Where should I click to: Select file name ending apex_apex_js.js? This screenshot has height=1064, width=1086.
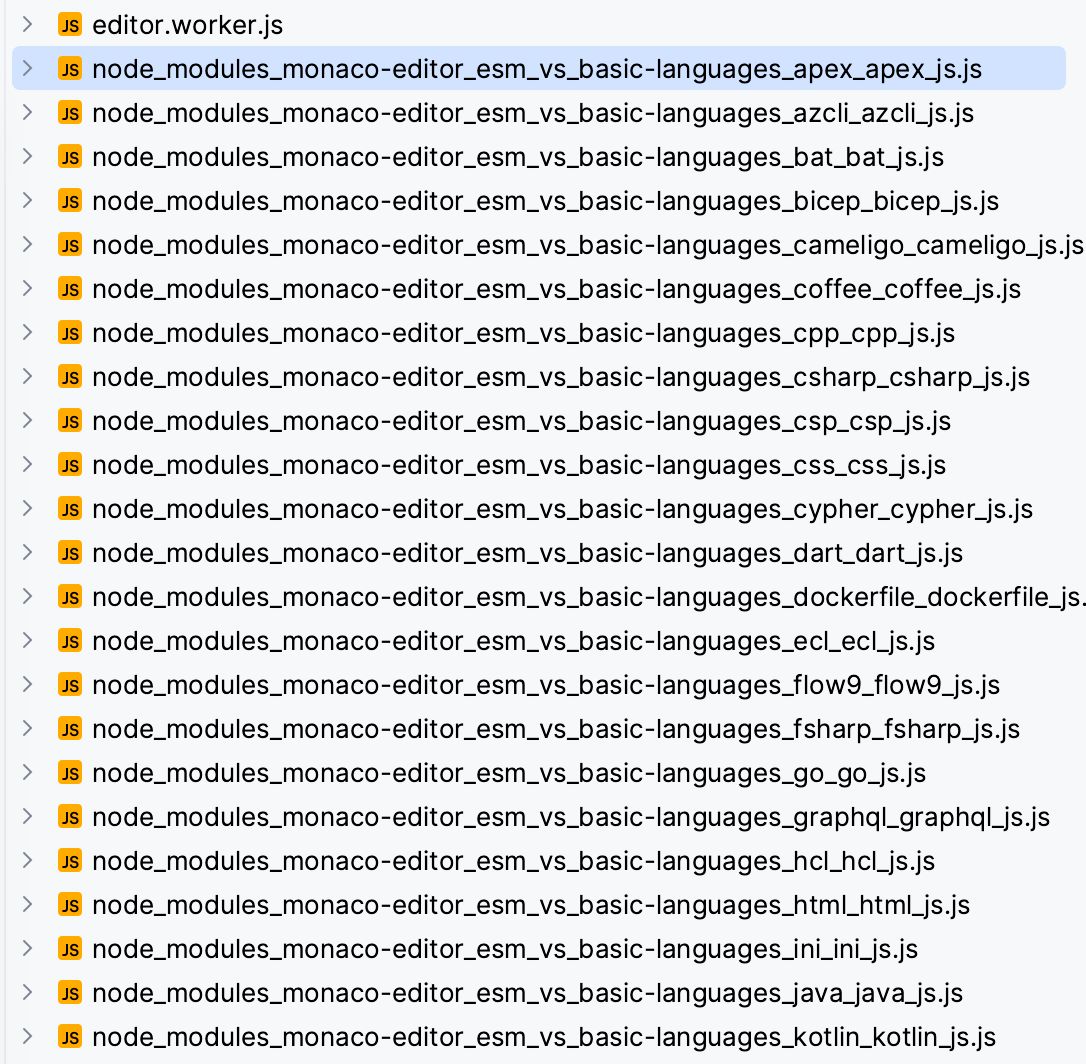coord(537,69)
